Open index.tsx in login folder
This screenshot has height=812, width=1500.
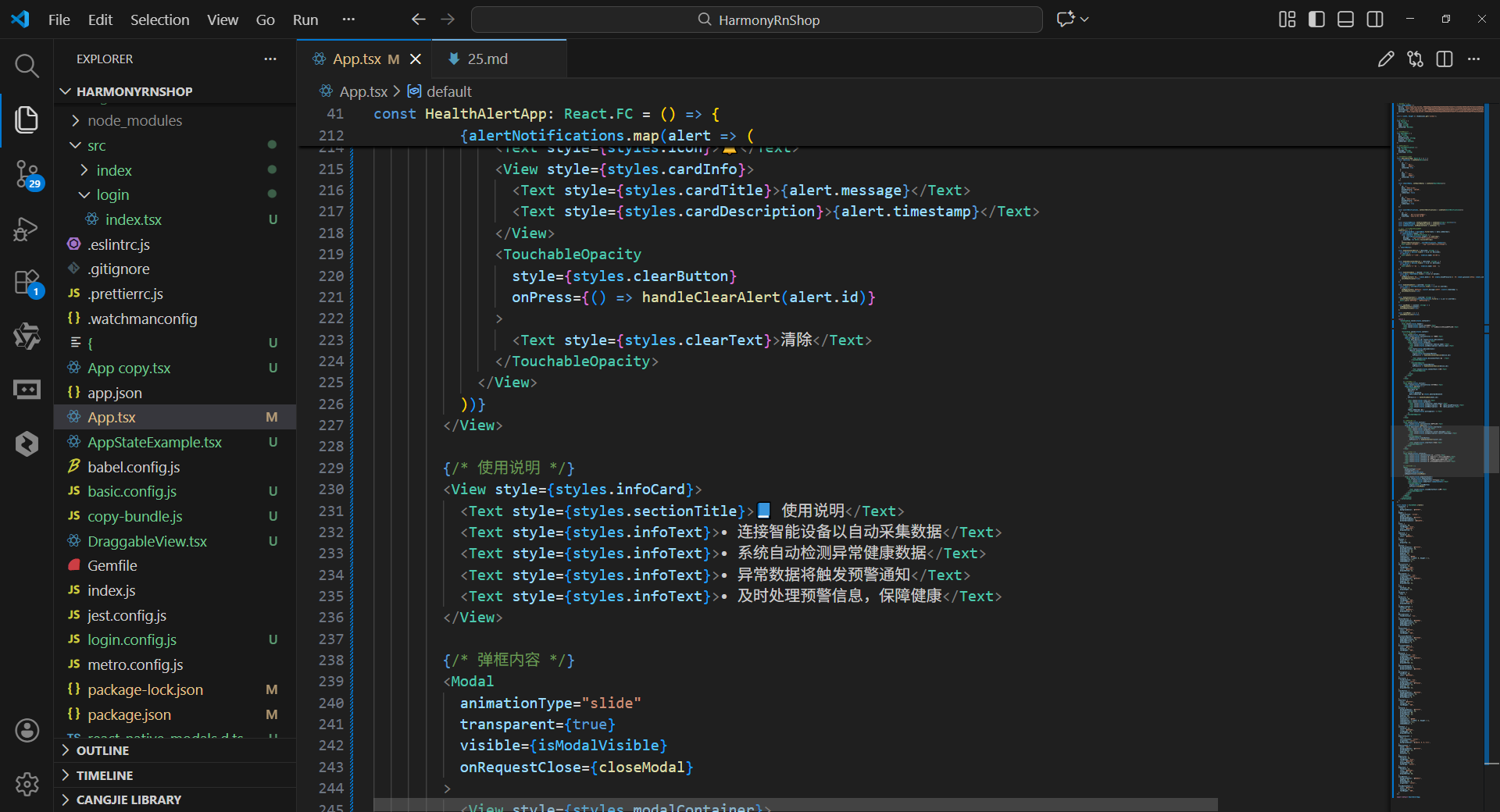coord(175,219)
